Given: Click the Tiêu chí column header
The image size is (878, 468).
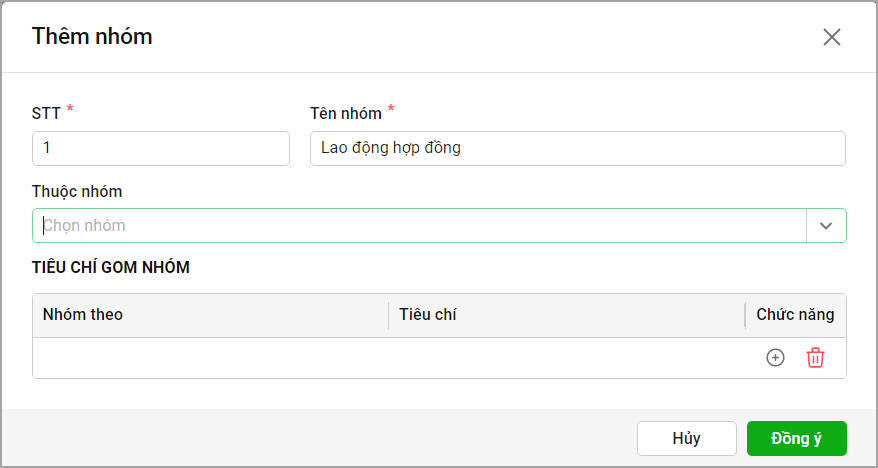Looking at the screenshot, I should pyautogui.click(x=428, y=315).
